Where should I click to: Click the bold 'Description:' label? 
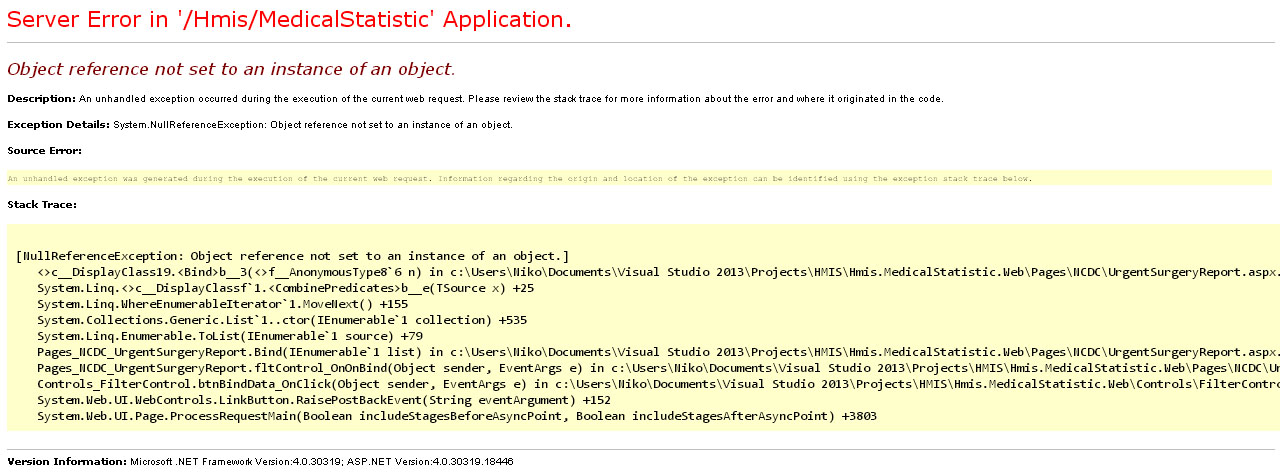point(41,99)
